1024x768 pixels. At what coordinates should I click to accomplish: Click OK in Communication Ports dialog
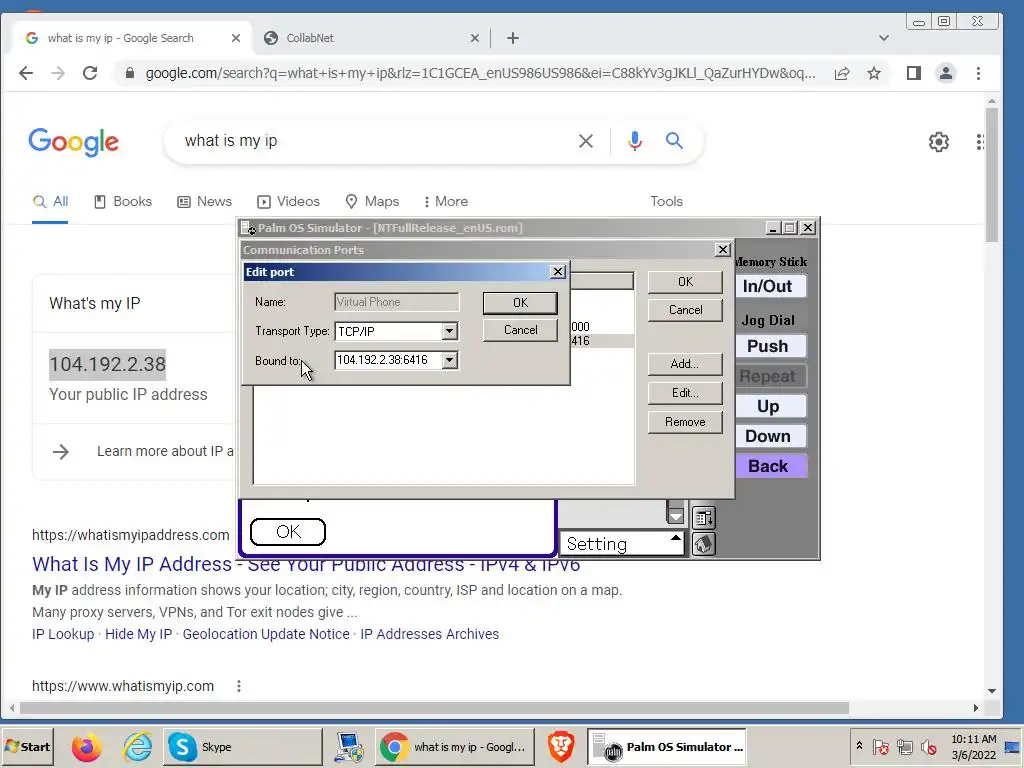685,281
